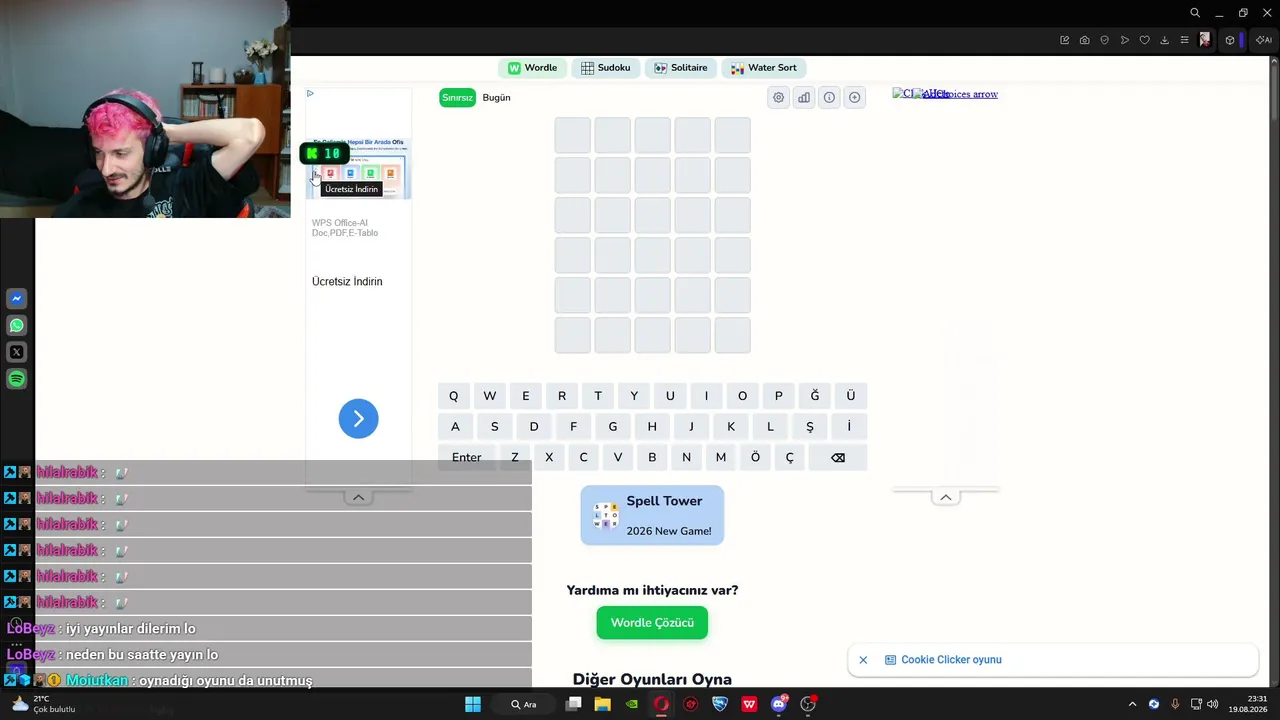This screenshot has width=1280, height=720.
Task: Click the Ö key on Wordle keyboard
Action: (x=755, y=457)
